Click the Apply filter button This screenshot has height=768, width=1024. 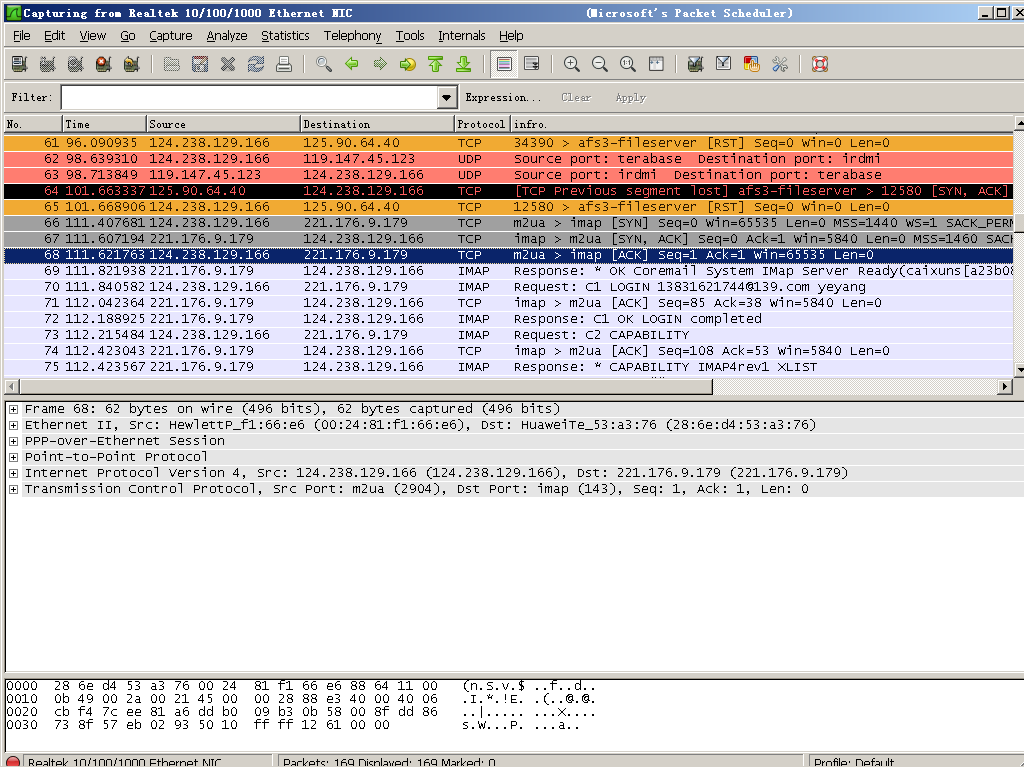(x=630, y=97)
